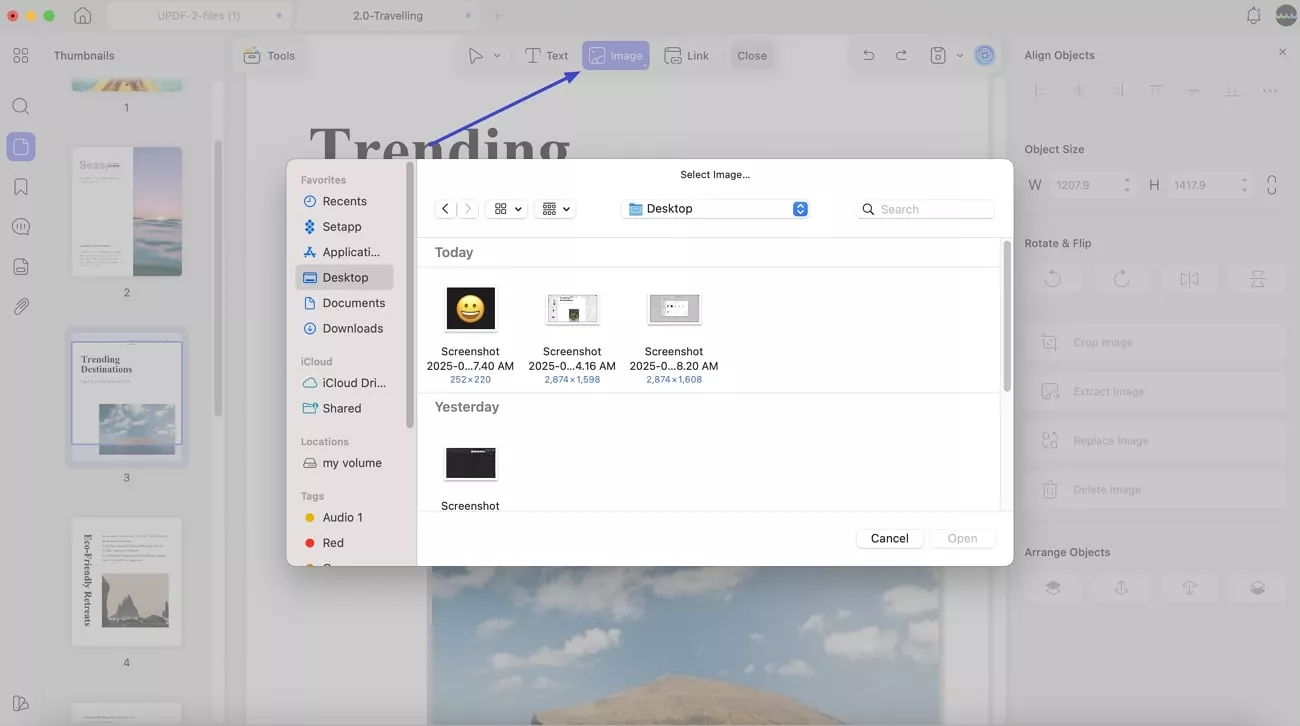Select the Text editing tool
Image resolution: width=1300 pixels, height=726 pixels.
coord(546,56)
